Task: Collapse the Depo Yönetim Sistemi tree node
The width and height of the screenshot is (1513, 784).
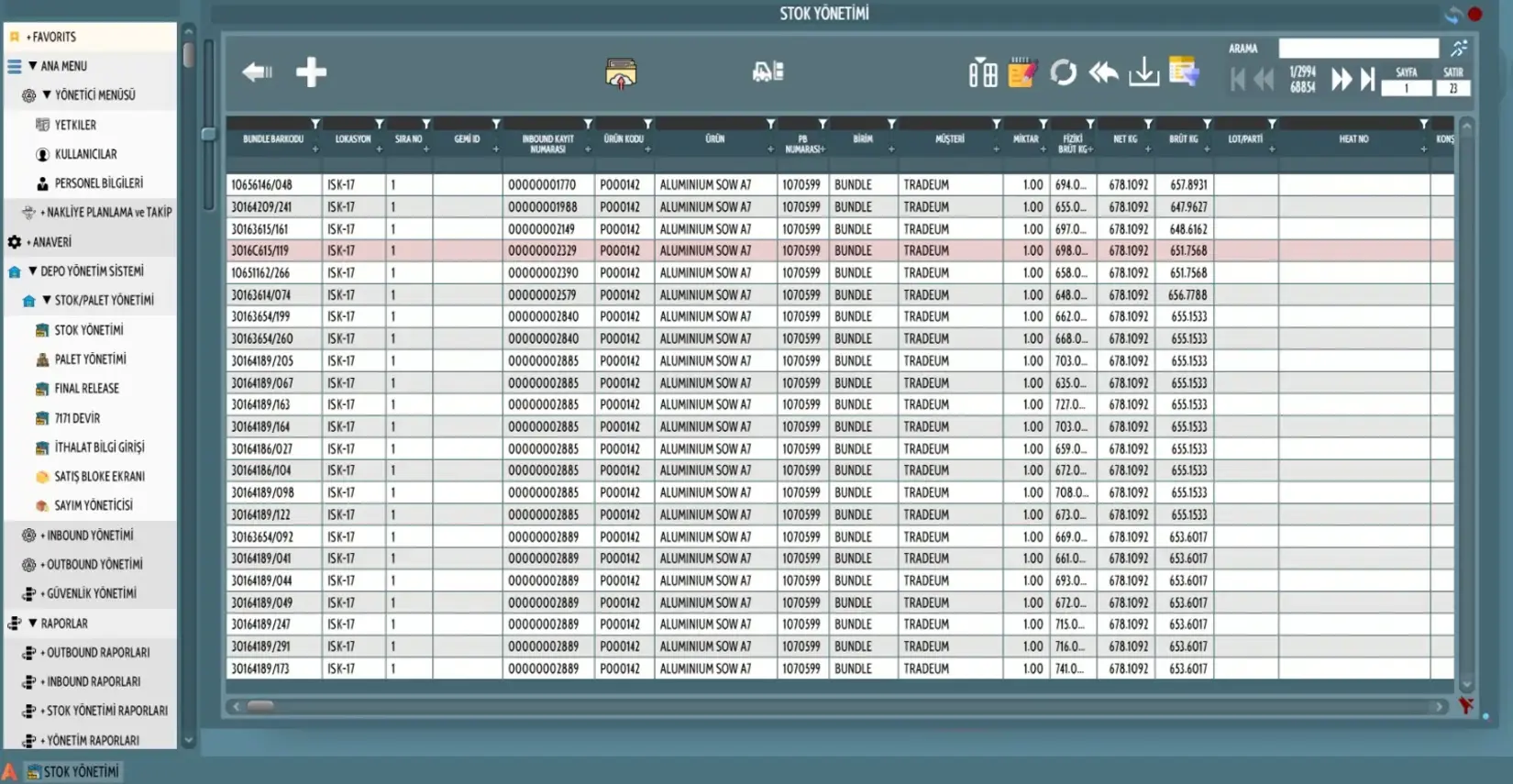Action: [33, 271]
